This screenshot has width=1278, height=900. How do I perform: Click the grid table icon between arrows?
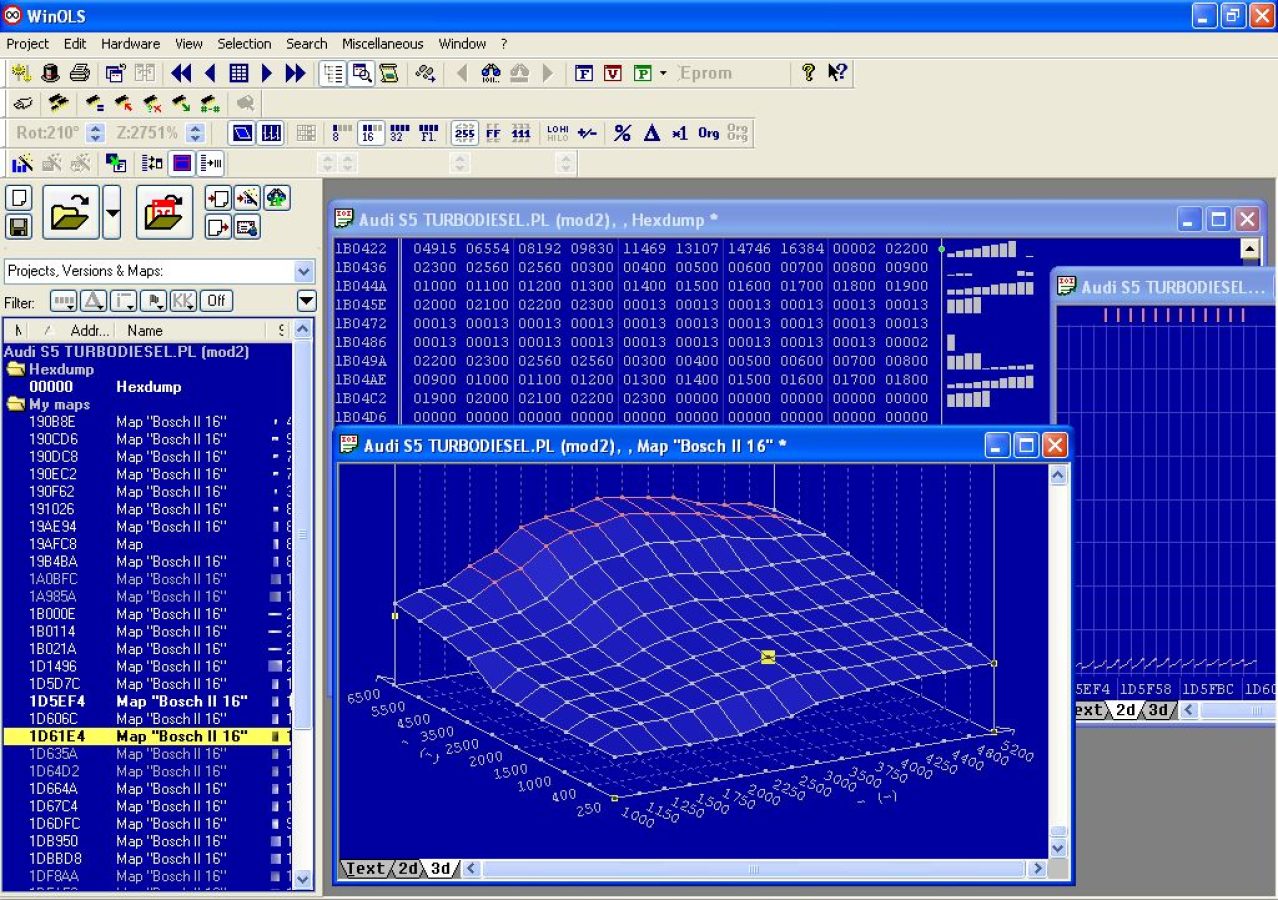click(238, 73)
